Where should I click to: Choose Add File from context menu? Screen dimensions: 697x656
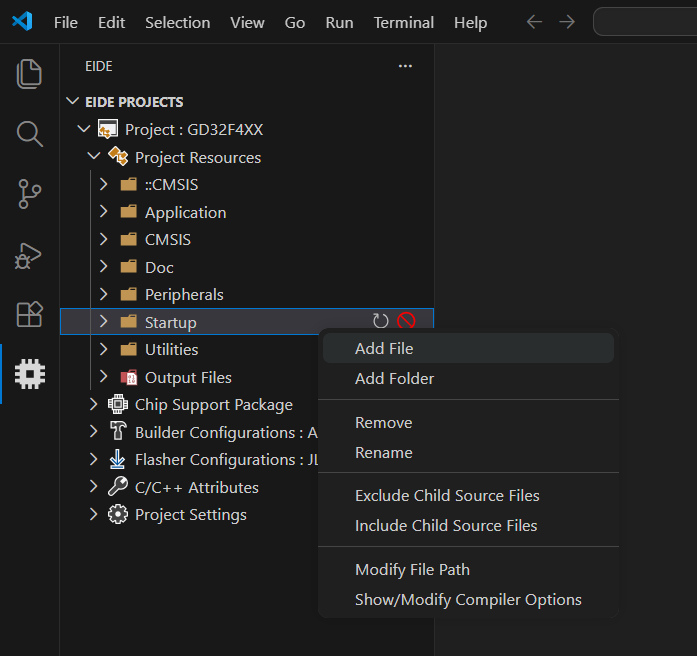(x=469, y=348)
